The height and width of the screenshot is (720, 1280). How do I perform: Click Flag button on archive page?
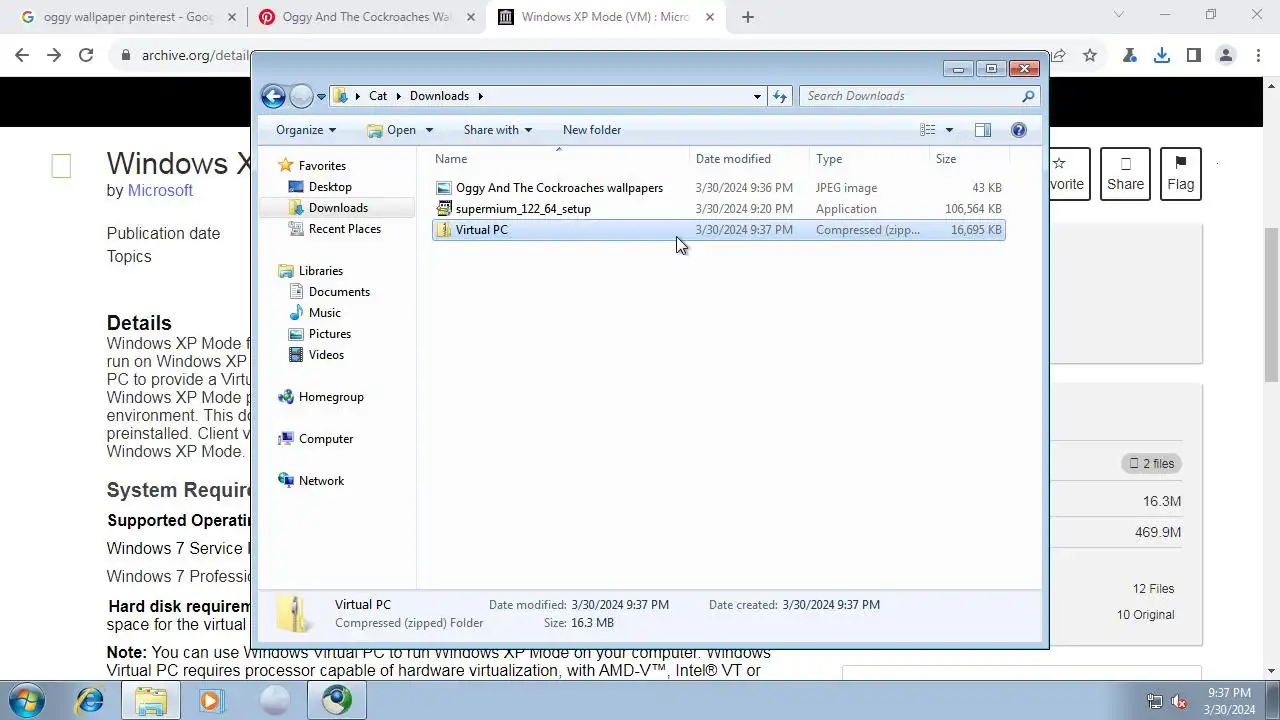1181,174
